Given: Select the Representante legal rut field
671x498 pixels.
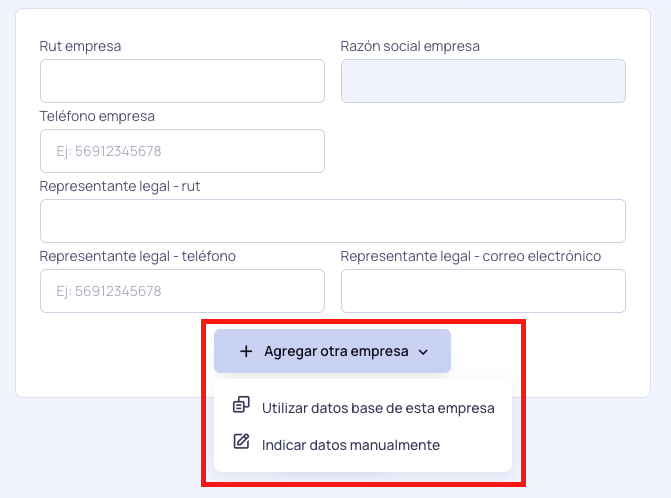Looking at the screenshot, I should pos(333,221).
